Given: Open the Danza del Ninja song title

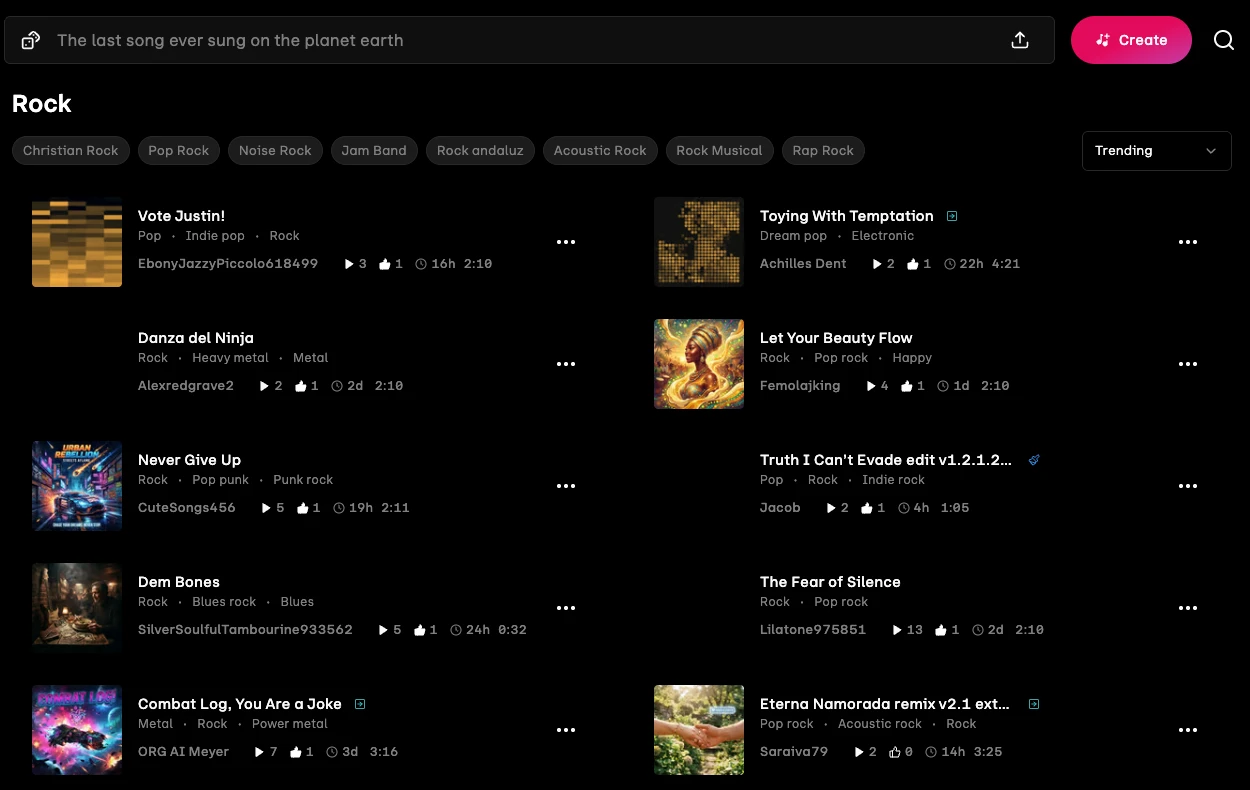Looking at the screenshot, I should point(196,338).
